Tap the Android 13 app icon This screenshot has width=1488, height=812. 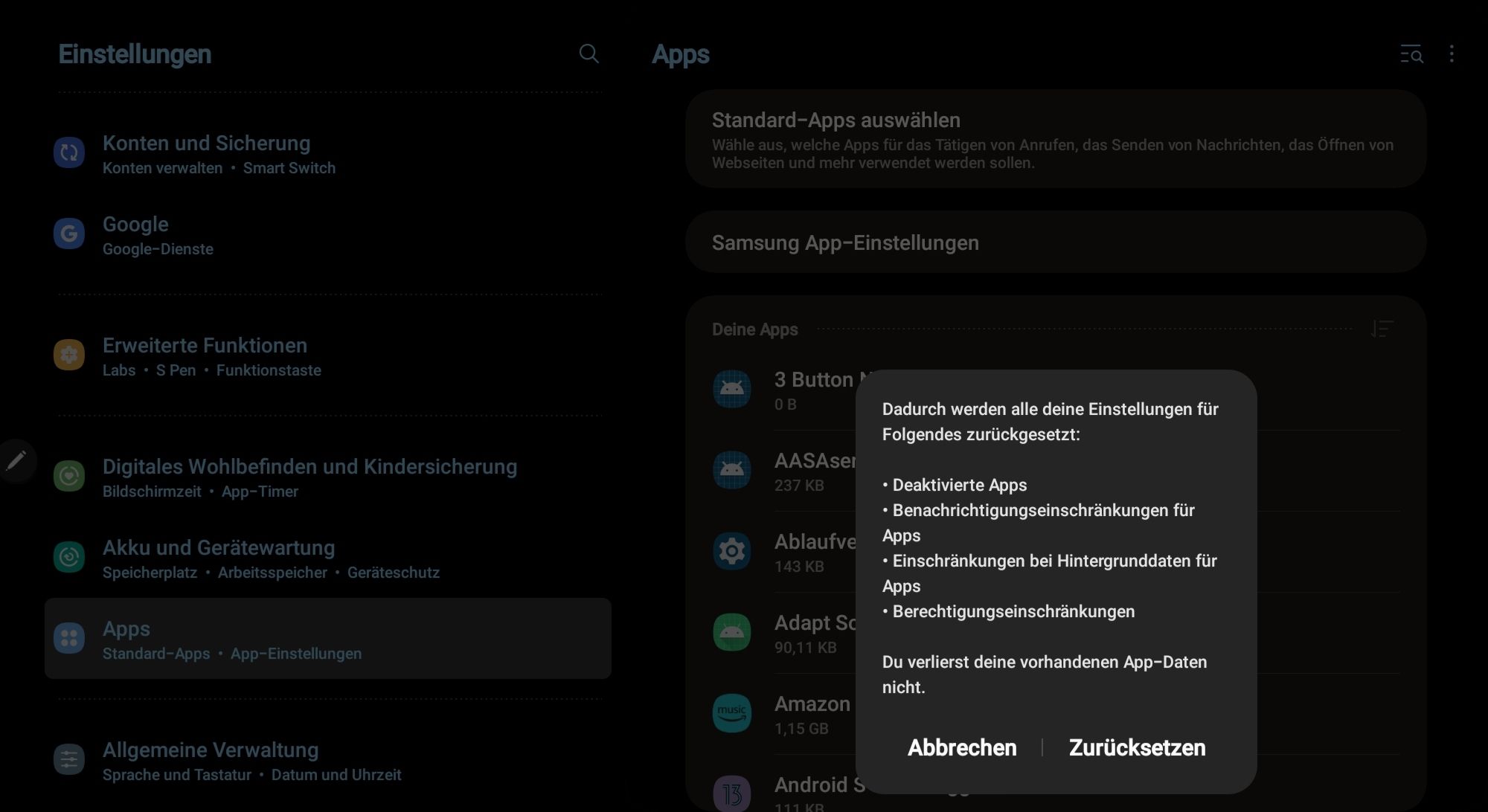click(732, 794)
